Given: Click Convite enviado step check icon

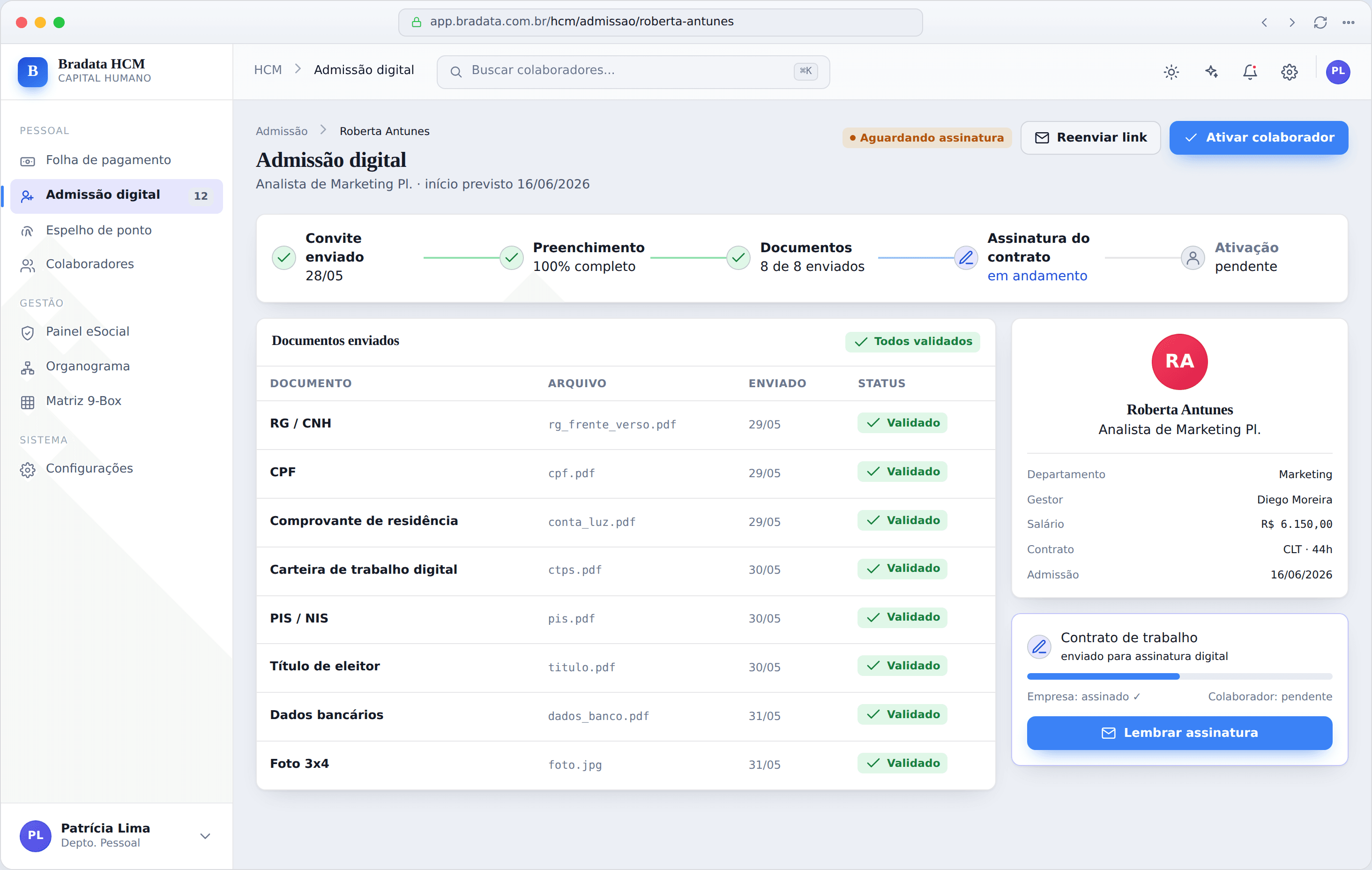Looking at the screenshot, I should tap(284, 258).
